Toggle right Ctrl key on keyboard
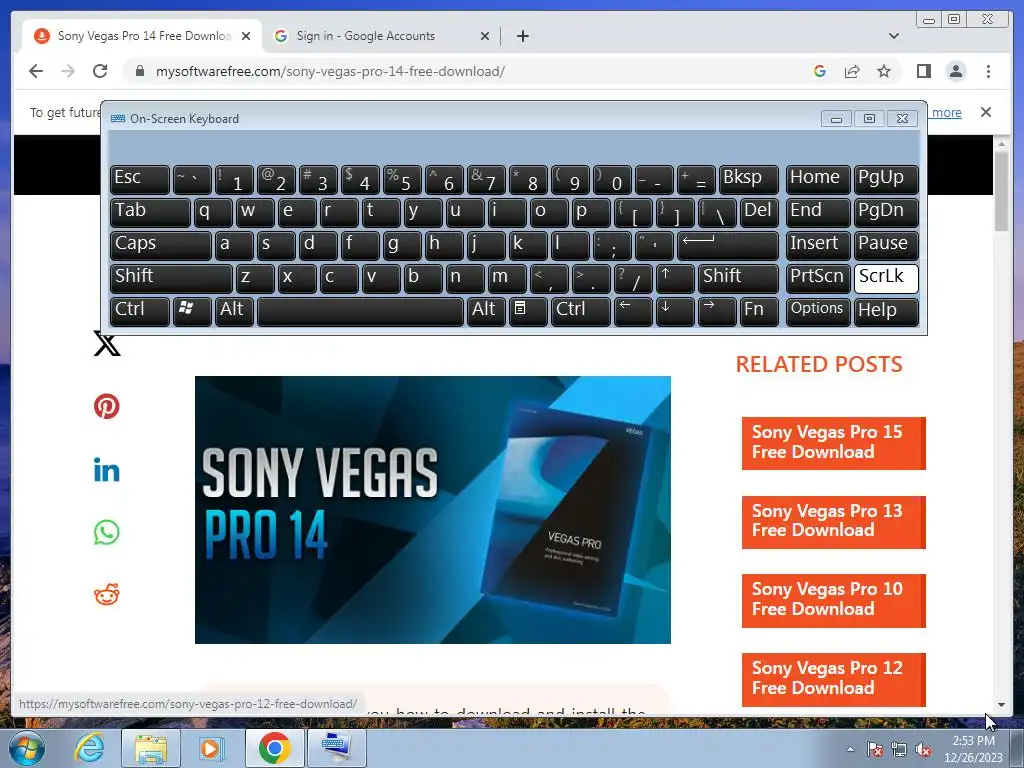 point(581,311)
